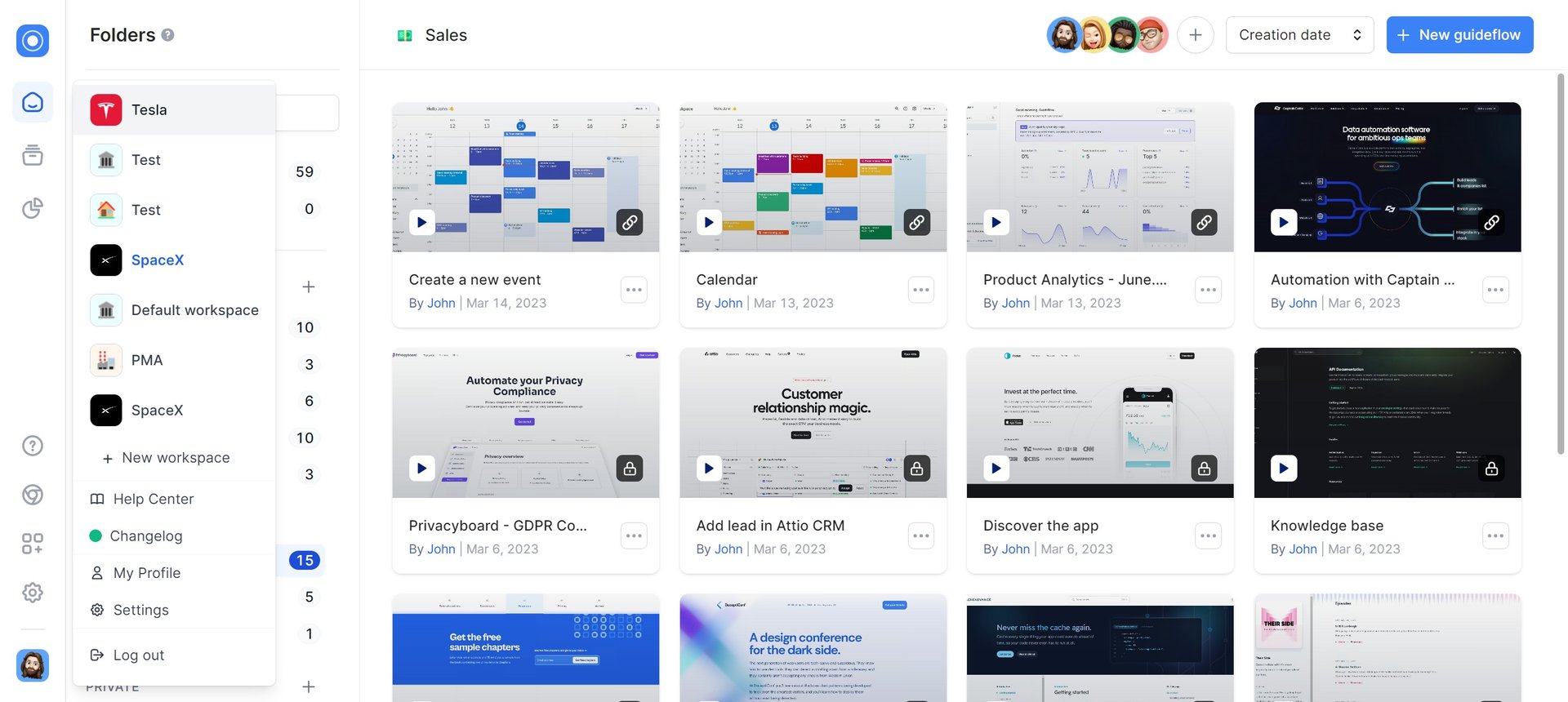1568x702 pixels.
Task: Open the help question mark sidebar icon
Action: 33,446
